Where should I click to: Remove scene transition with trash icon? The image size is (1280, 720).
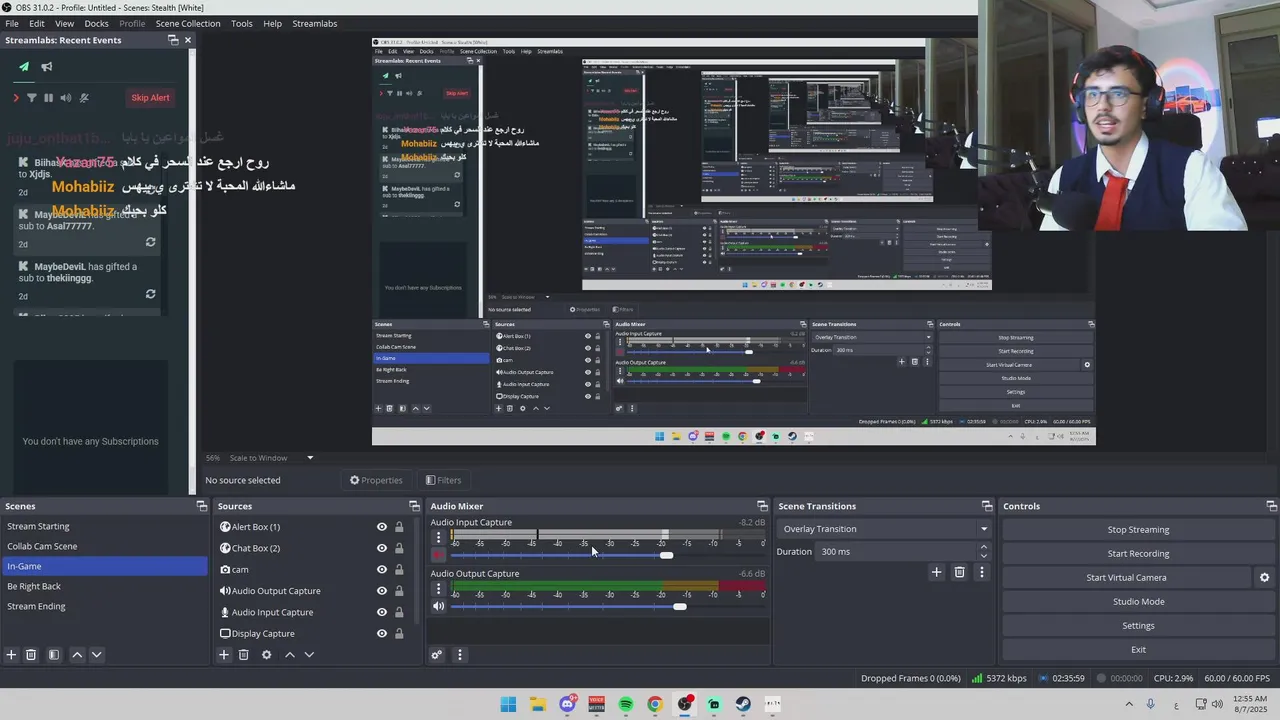[959, 572]
